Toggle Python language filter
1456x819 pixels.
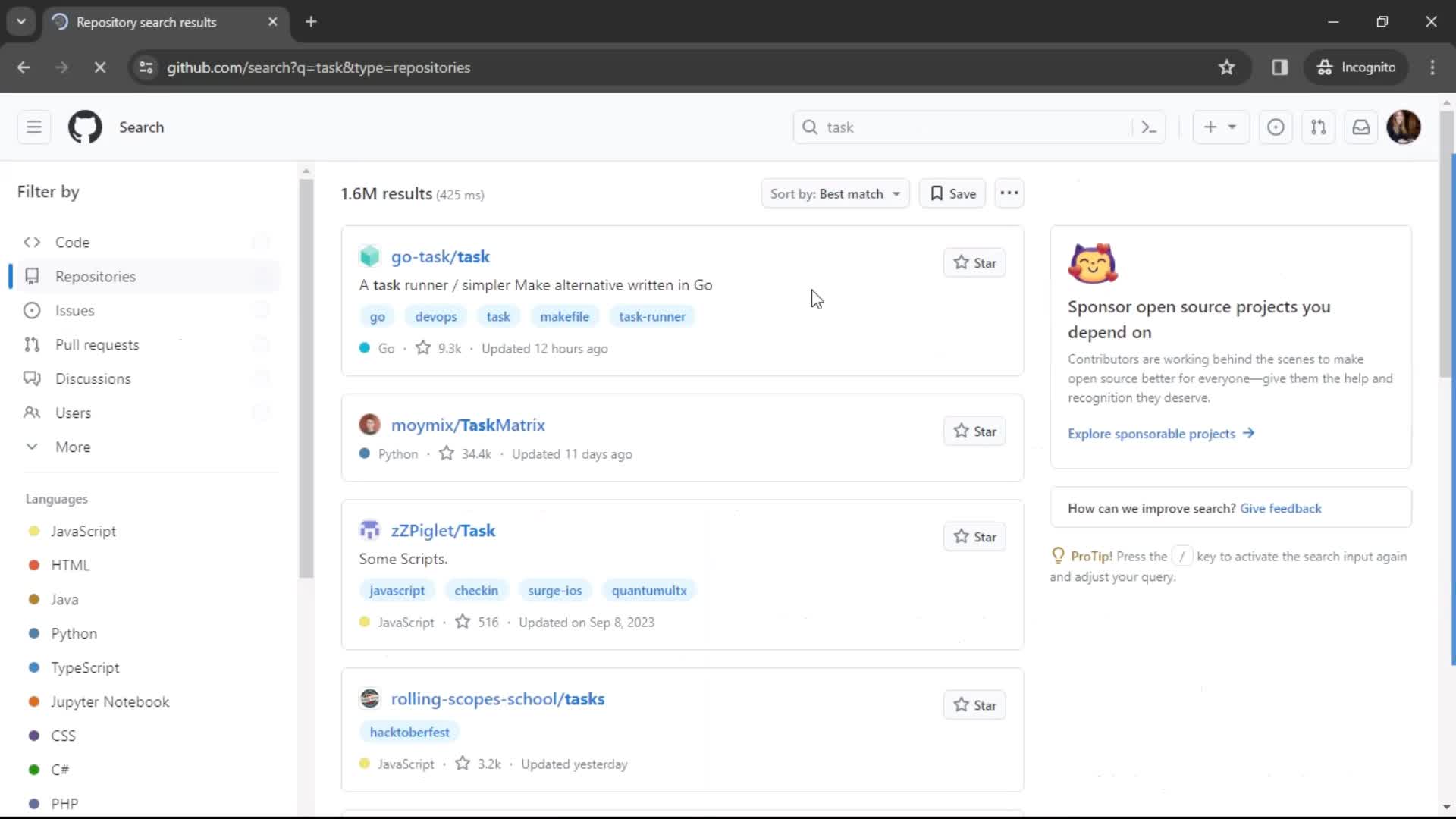pyautogui.click(x=74, y=633)
